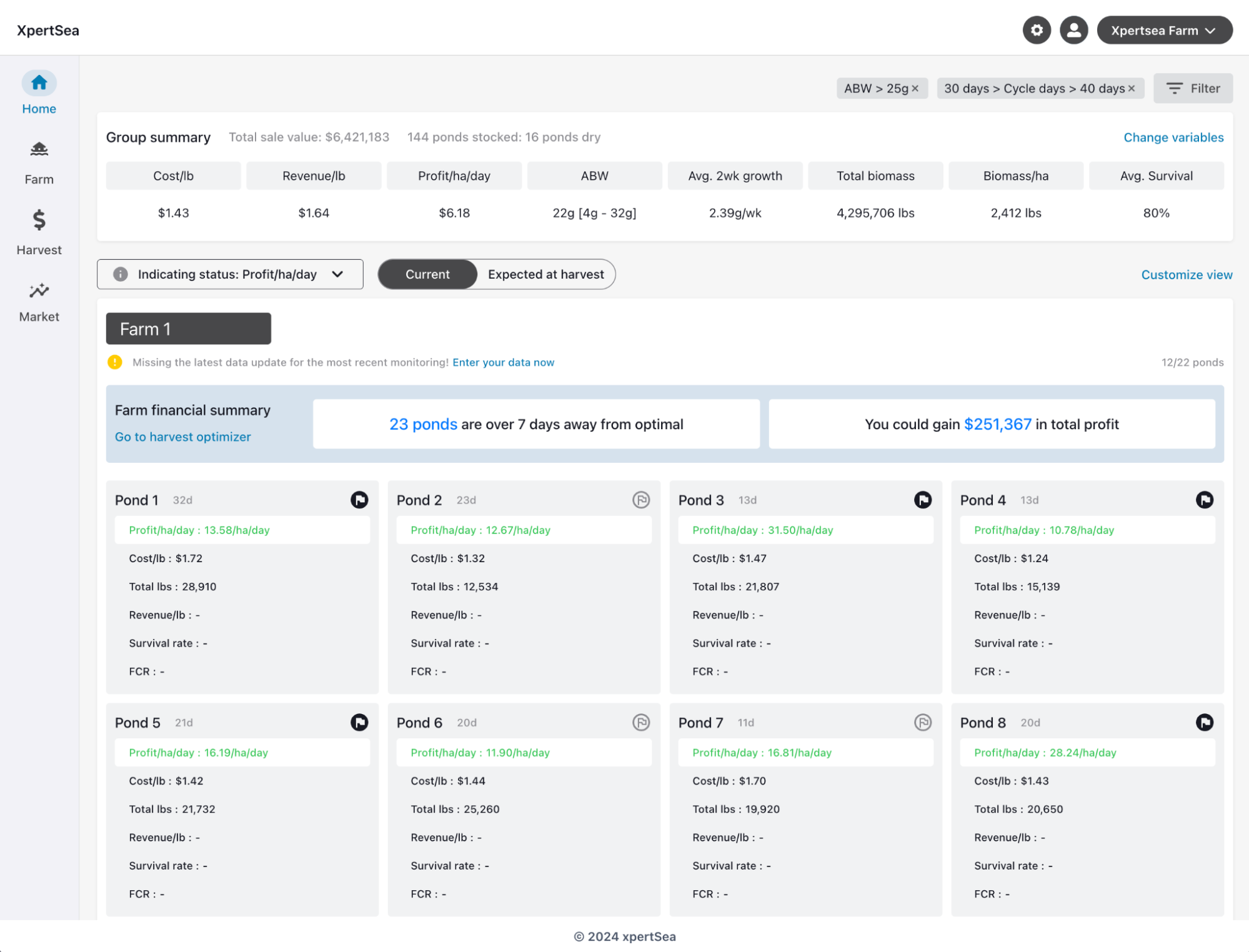Unflag the Pond 1 card
Image resolution: width=1249 pixels, height=952 pixels.
[x=359, y=500]
